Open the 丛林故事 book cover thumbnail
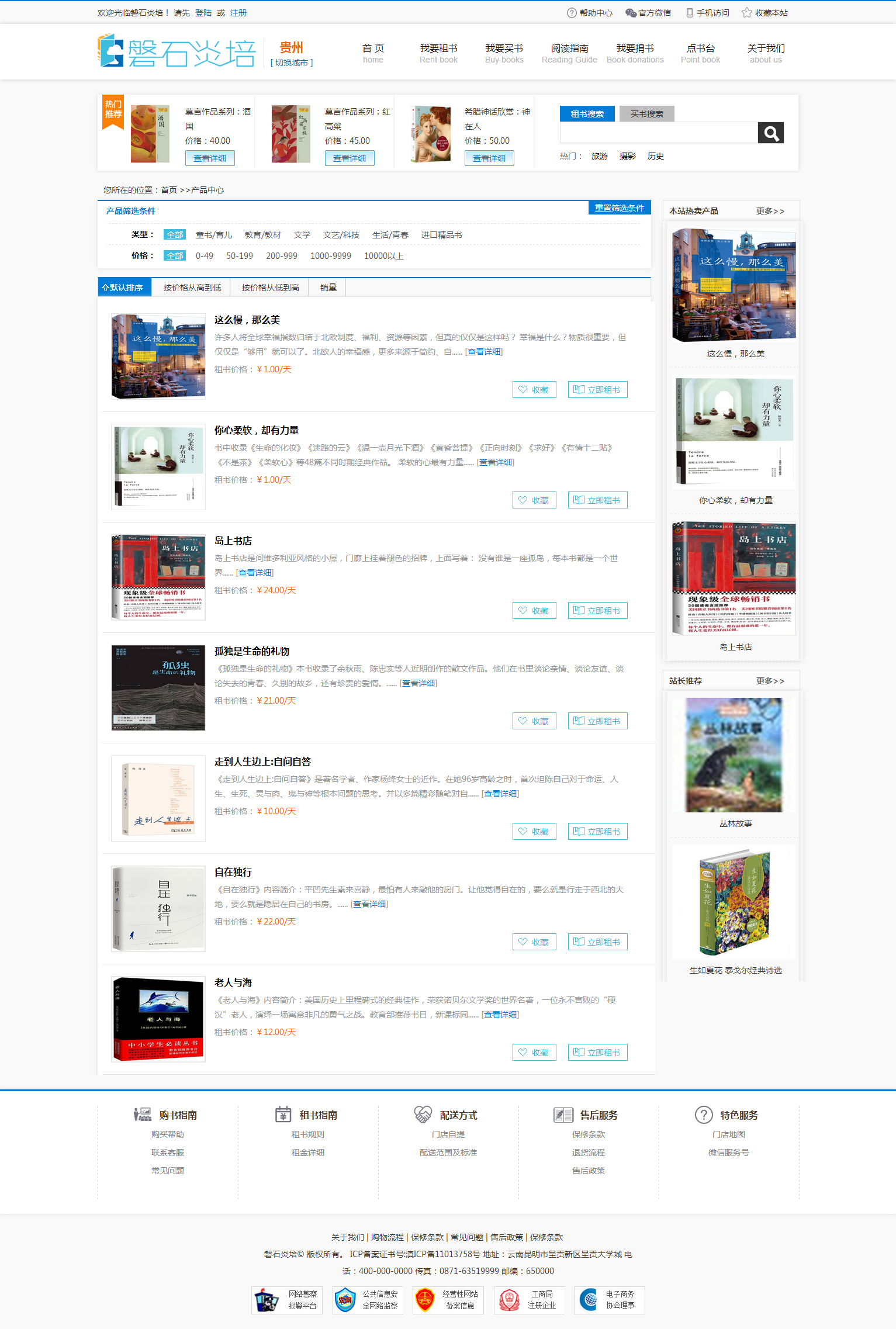Screen dimensions: 896x1329 pos(734,755)
